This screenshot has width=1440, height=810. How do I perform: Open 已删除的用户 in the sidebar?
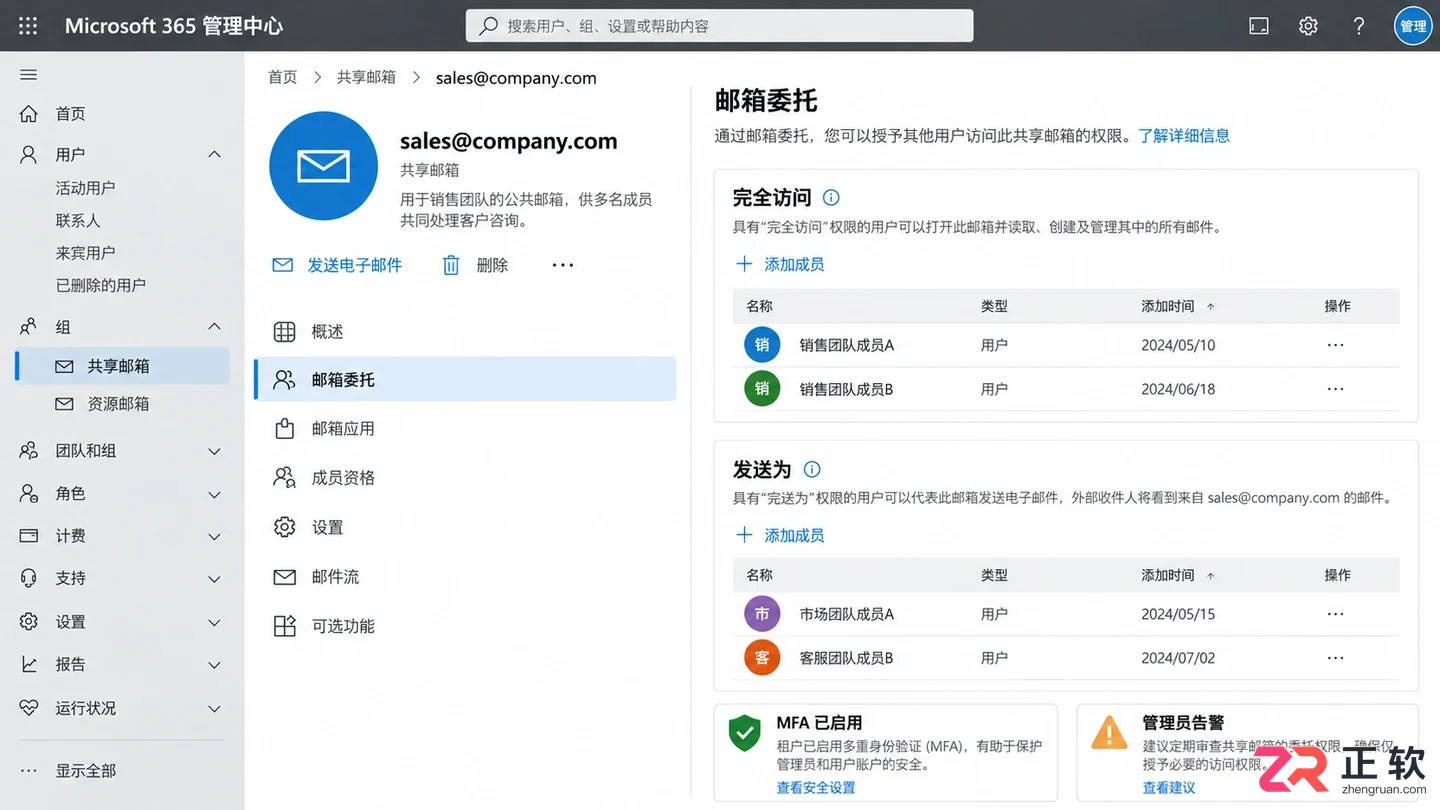(100, 285)
